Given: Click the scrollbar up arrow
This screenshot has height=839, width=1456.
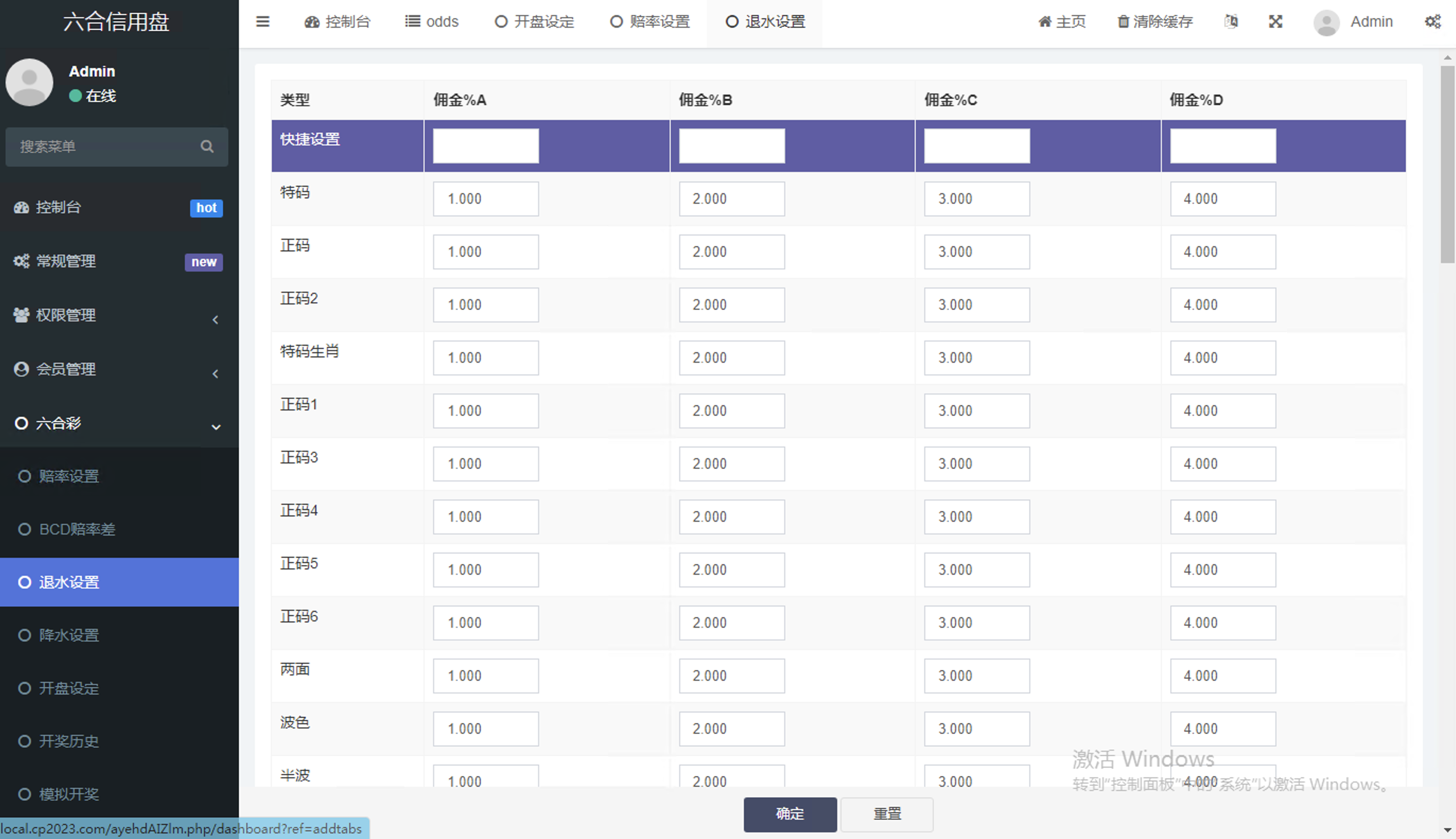Looking at the screenshot, I should tap(1448, 58).
